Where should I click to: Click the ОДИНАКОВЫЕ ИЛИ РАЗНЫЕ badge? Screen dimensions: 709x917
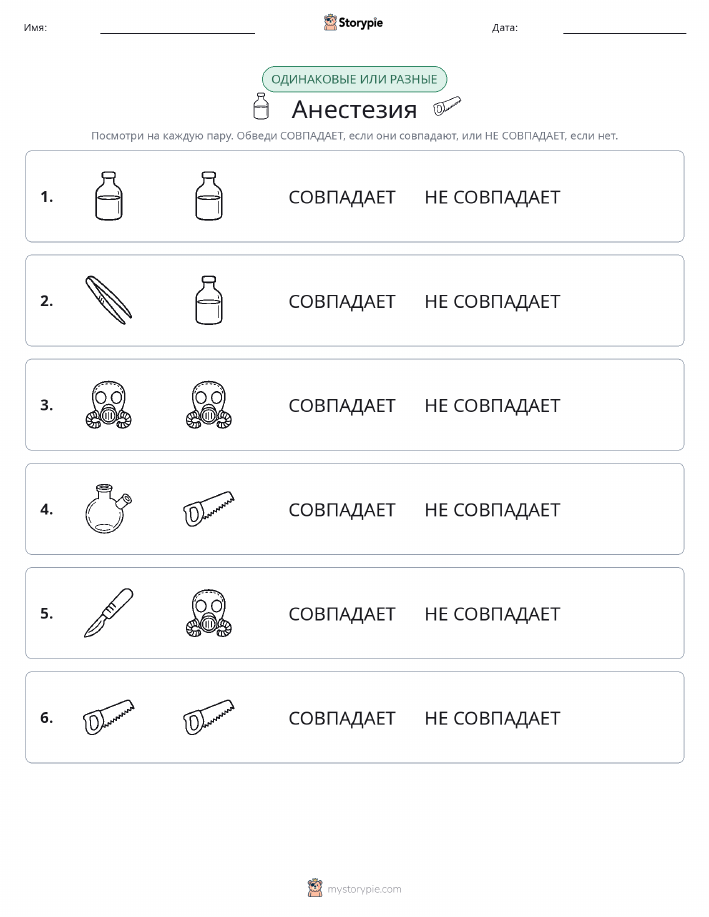(354, 79)
